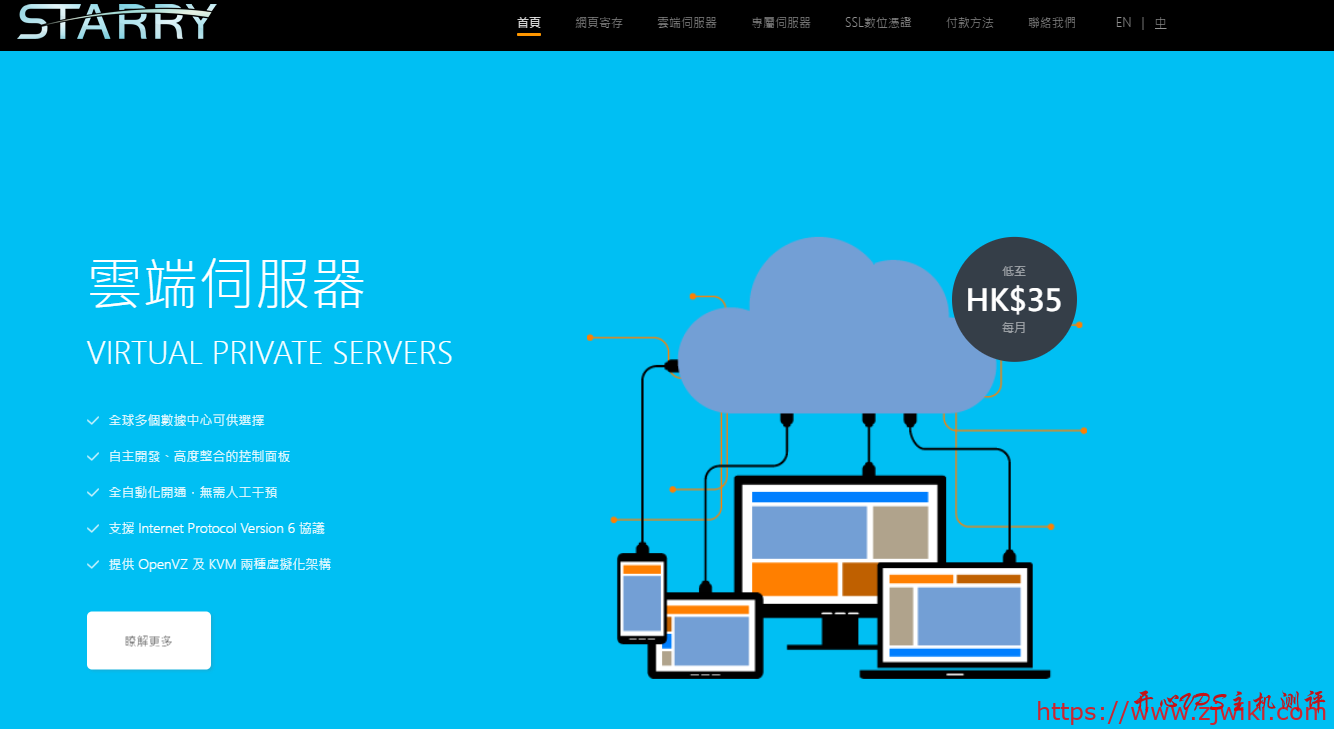
Task: Click the HK$35 price badge
Action: tap(1013, 299)
